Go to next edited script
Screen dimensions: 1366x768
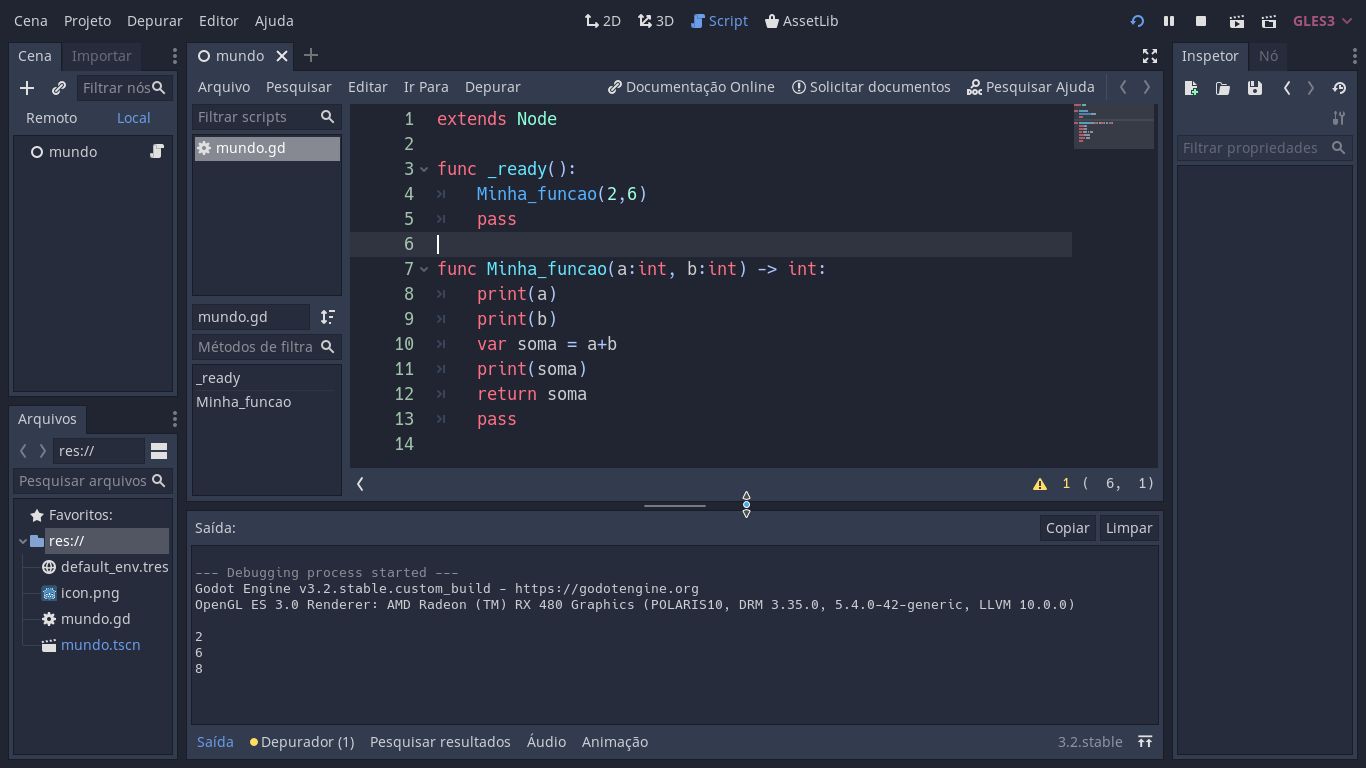pos(1147,87)
